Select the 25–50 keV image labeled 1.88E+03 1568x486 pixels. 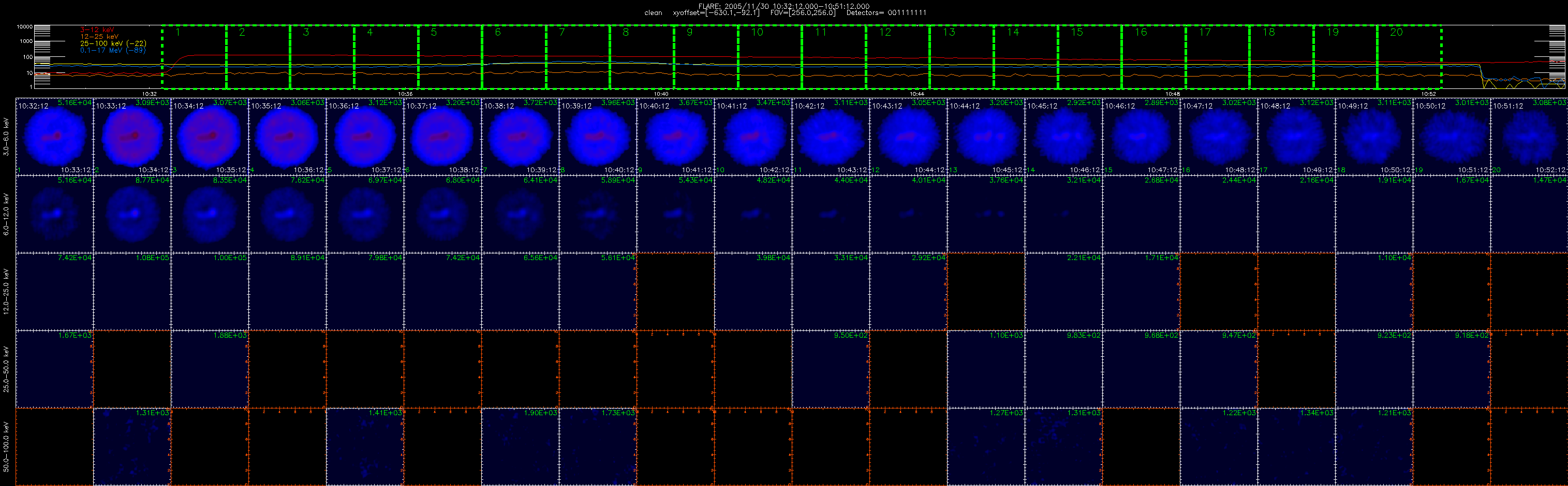(x=210, y=369)
